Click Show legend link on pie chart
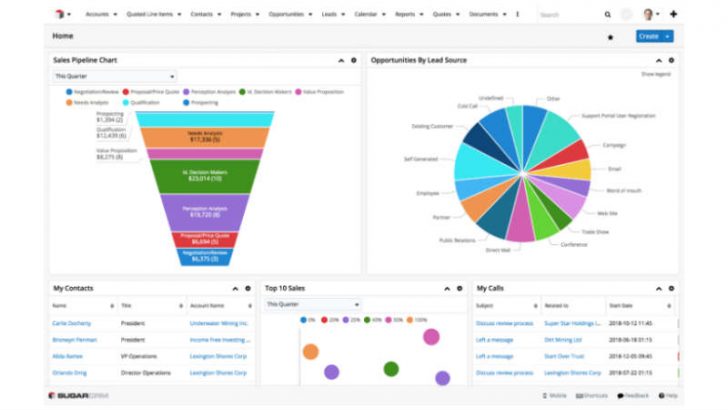Viewport: 728px width, 410px height. [x=656, y=74]
